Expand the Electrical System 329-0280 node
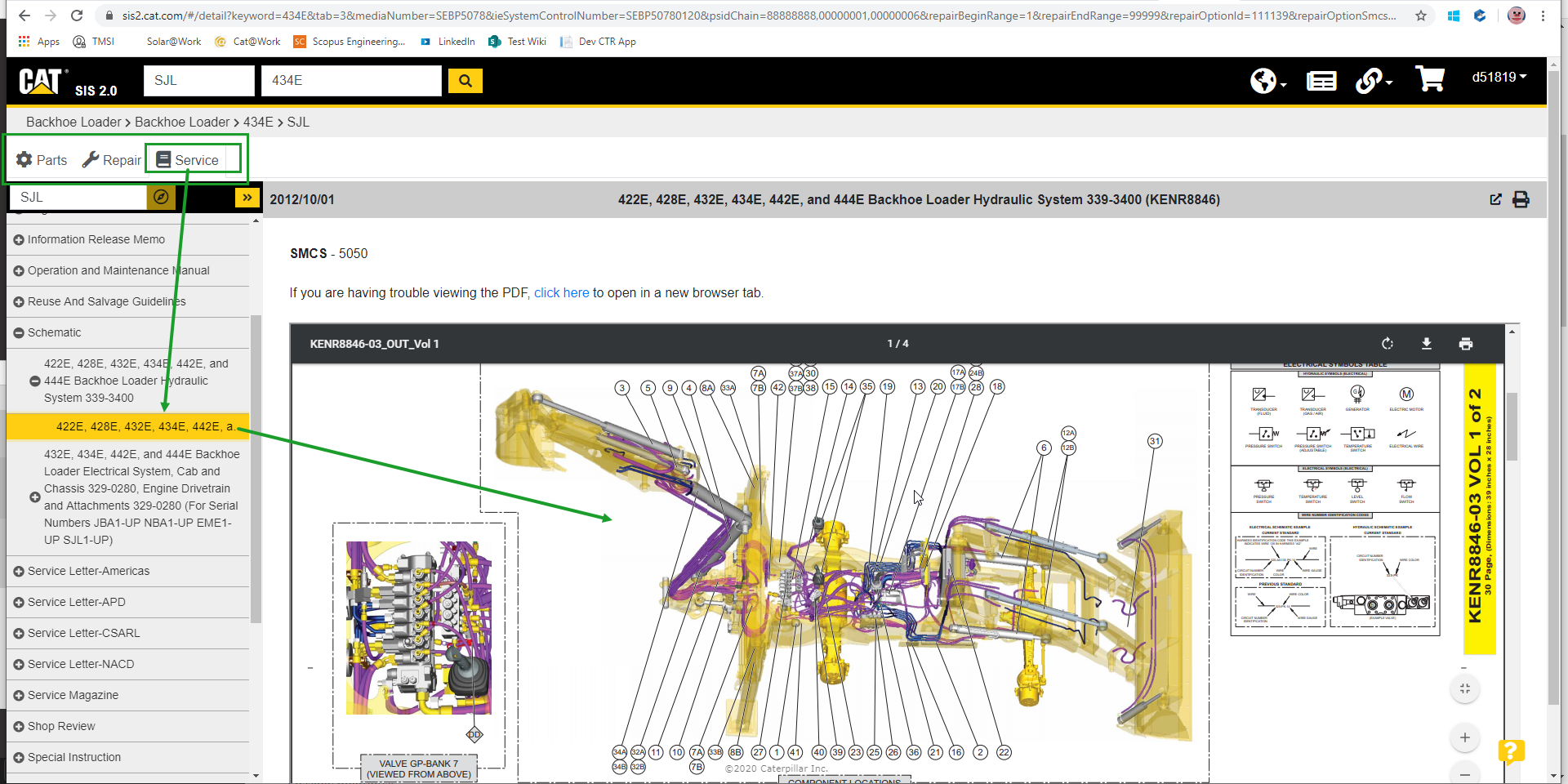The height and width of the screenshot is (784, 1568). pos(35,497)
